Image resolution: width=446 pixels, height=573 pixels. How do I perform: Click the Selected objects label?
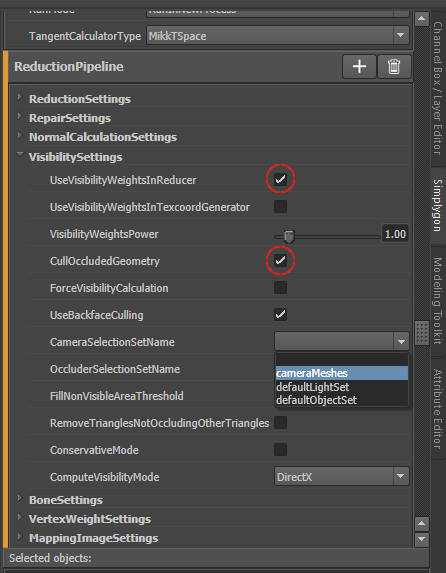coord(50,558)
